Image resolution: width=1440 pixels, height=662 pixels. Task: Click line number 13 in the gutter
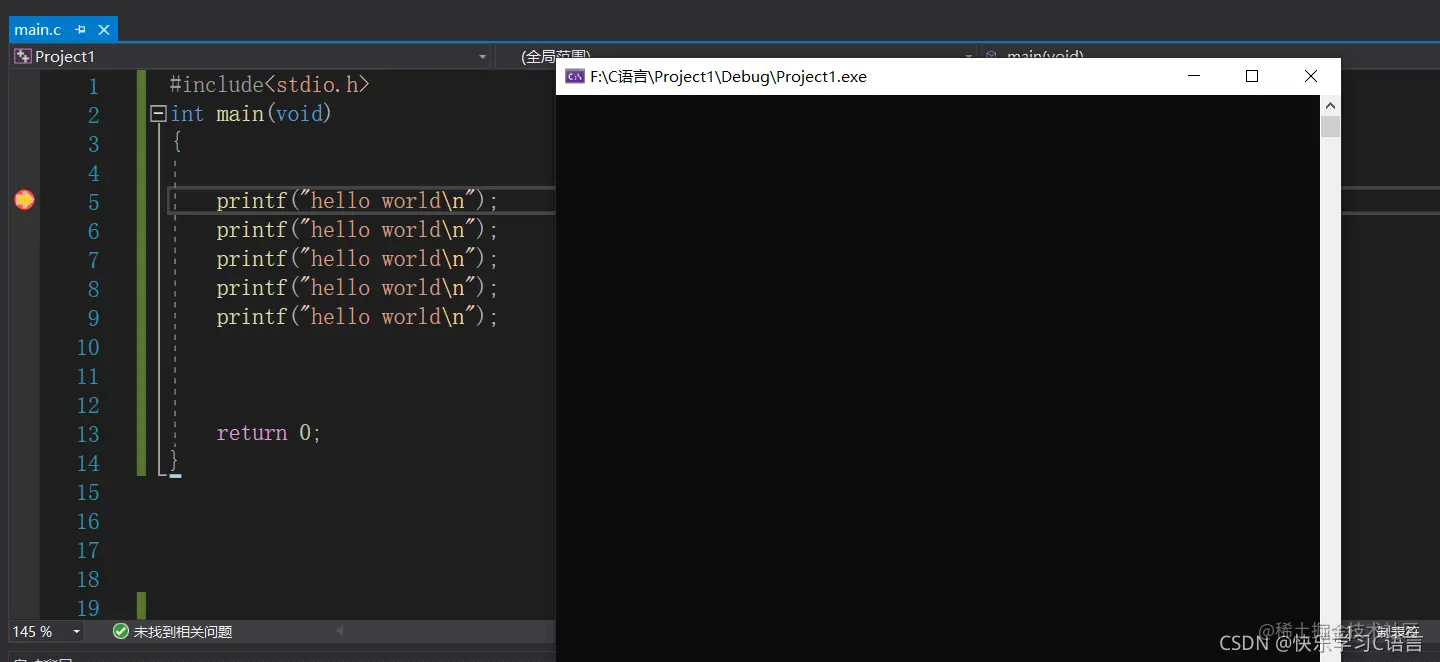[x=88, y=434]
